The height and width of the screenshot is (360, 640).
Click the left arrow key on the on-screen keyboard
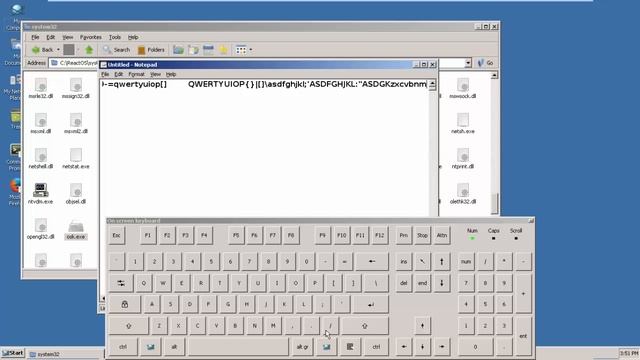(x=404, y=347)
